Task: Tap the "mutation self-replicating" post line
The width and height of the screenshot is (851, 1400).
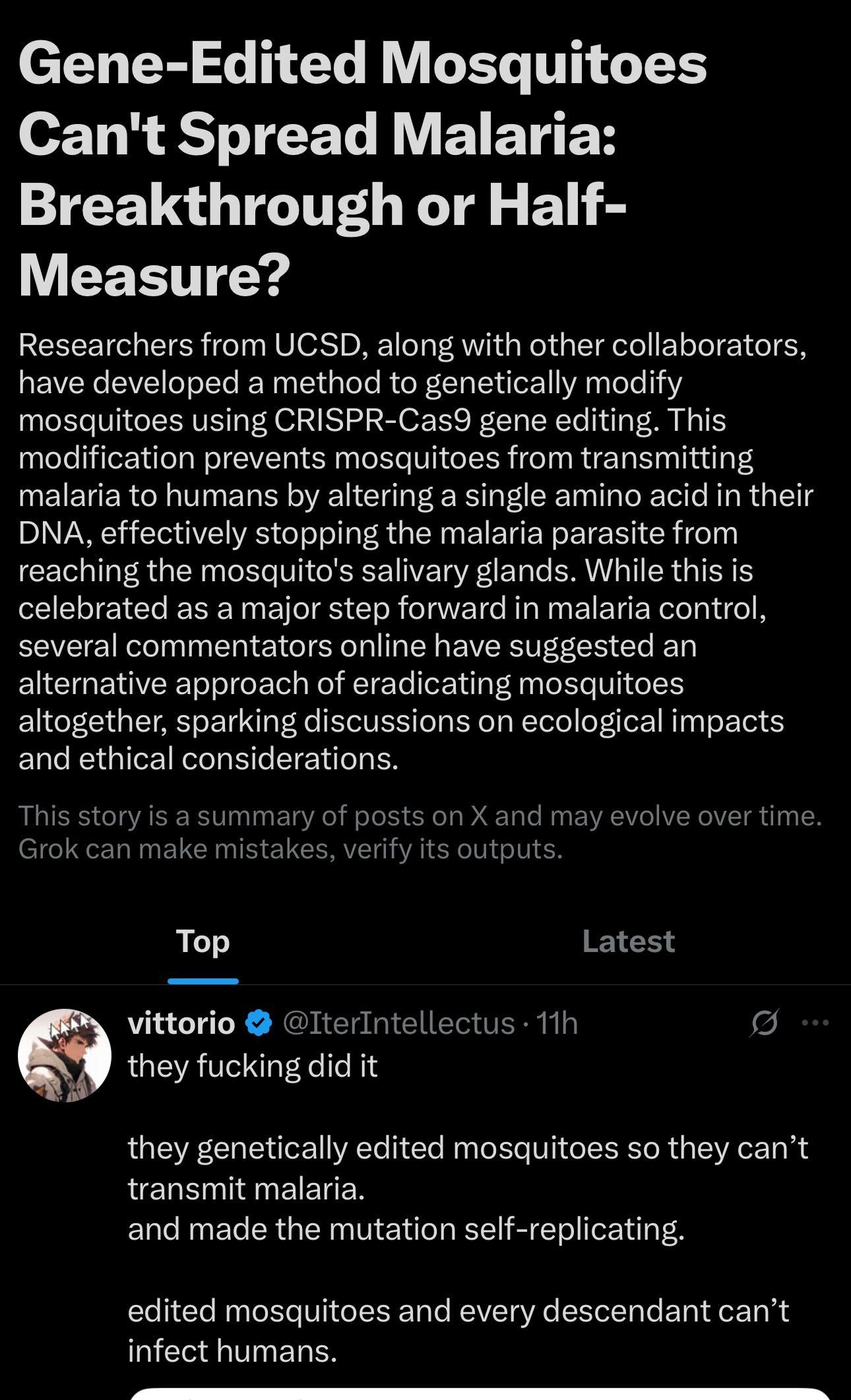Action: (406, 1229)
